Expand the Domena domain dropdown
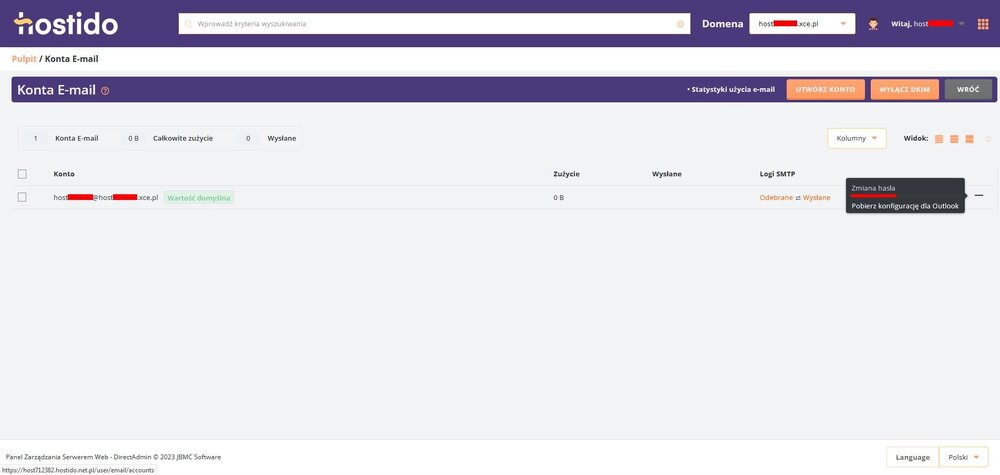Viewport: 1000px width, 475px height. (x=802, y=23)
